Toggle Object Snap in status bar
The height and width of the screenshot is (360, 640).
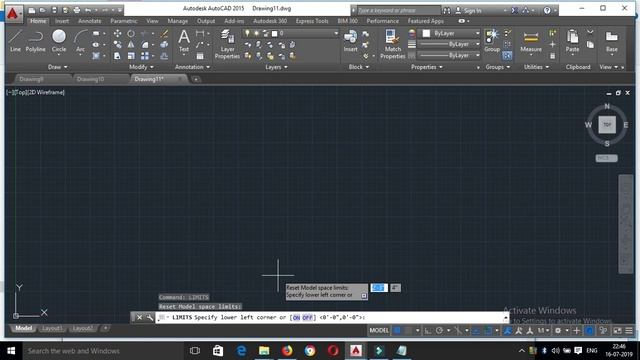[x=487, y=330]
